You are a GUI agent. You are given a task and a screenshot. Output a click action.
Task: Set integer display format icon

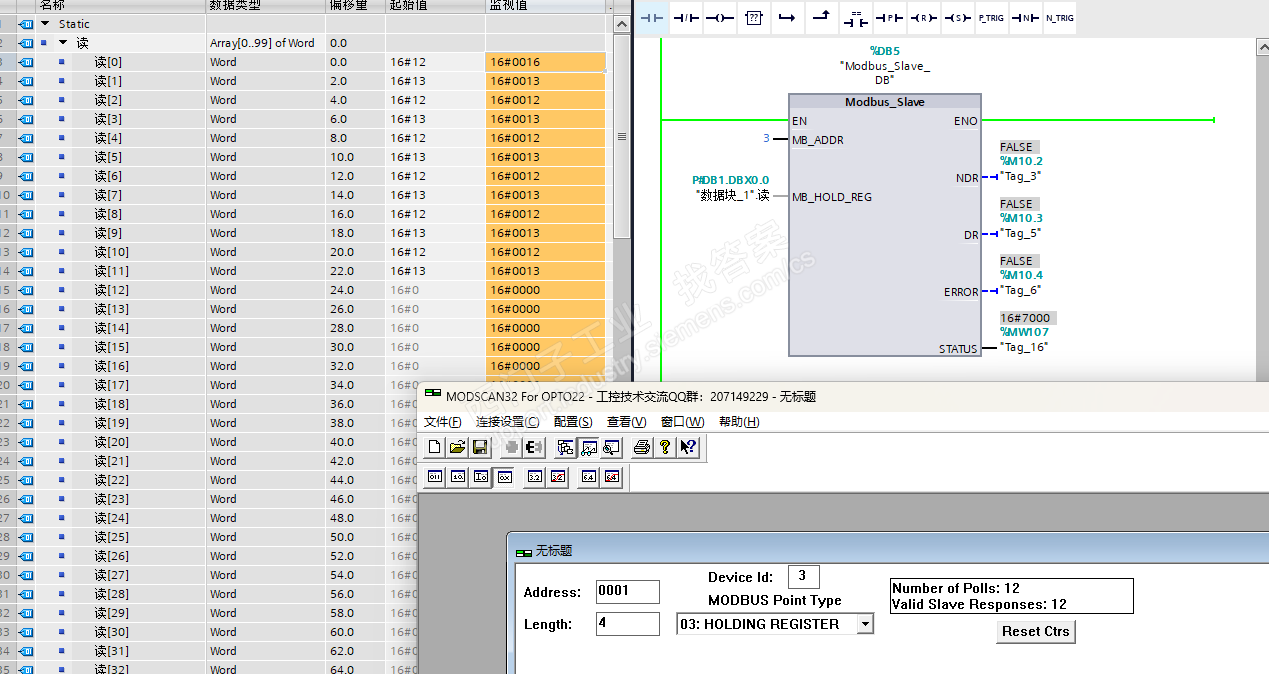coord(481,478)
